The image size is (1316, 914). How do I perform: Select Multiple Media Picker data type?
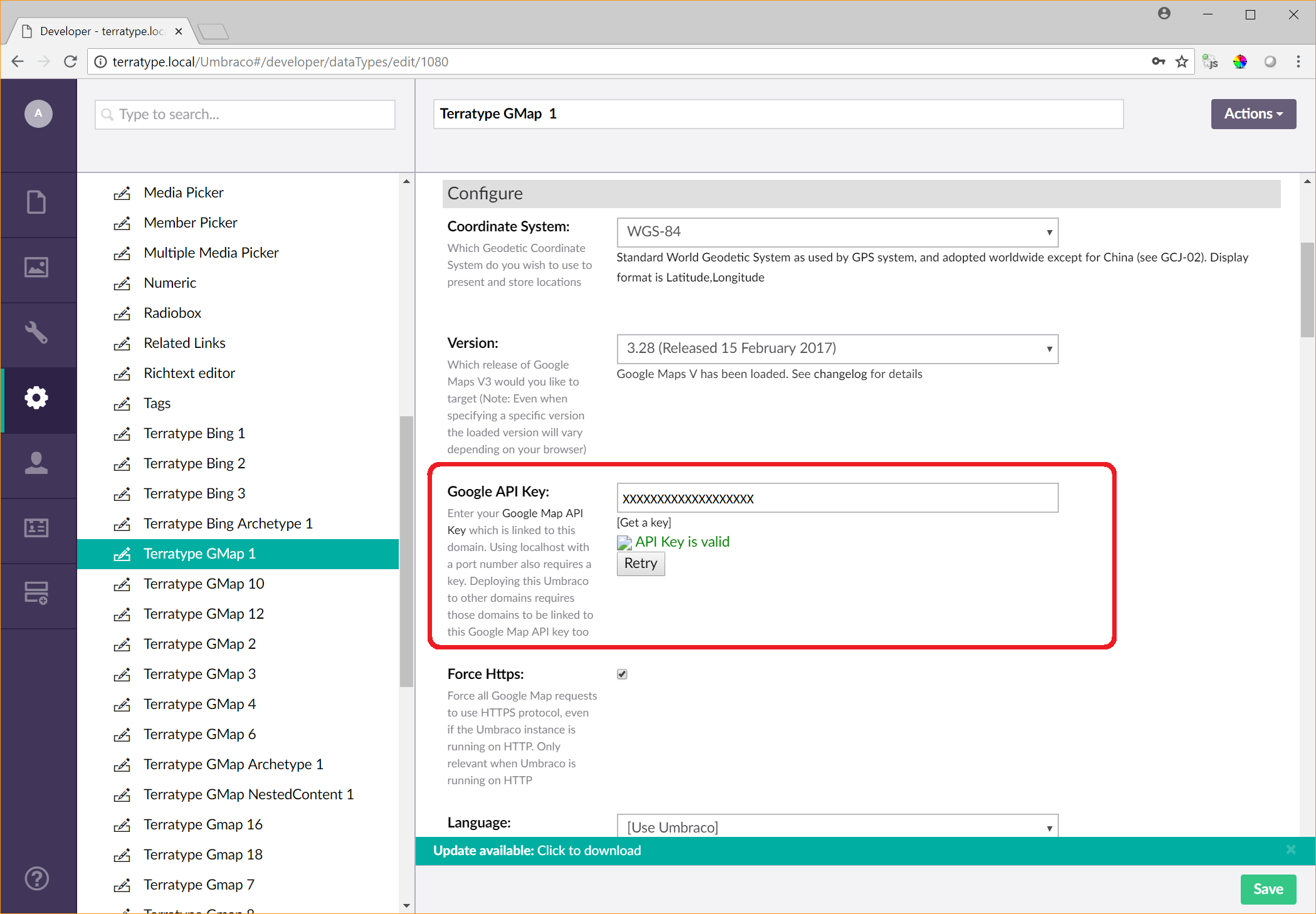[211, 253]
